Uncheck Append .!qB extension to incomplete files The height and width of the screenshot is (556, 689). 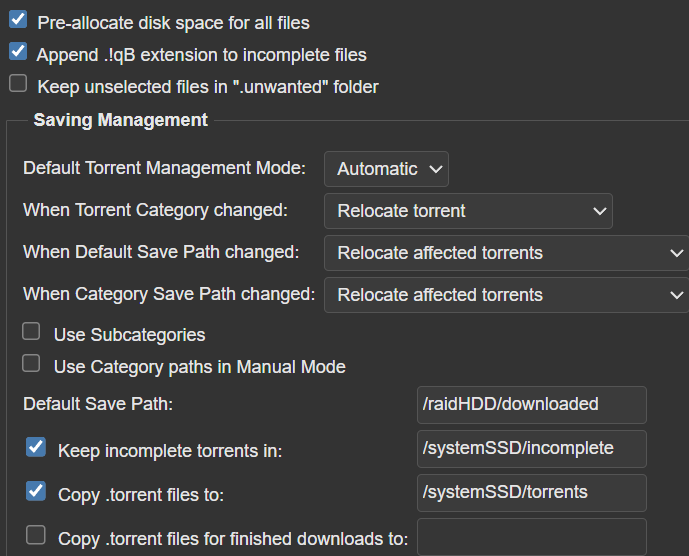(18, 52)
